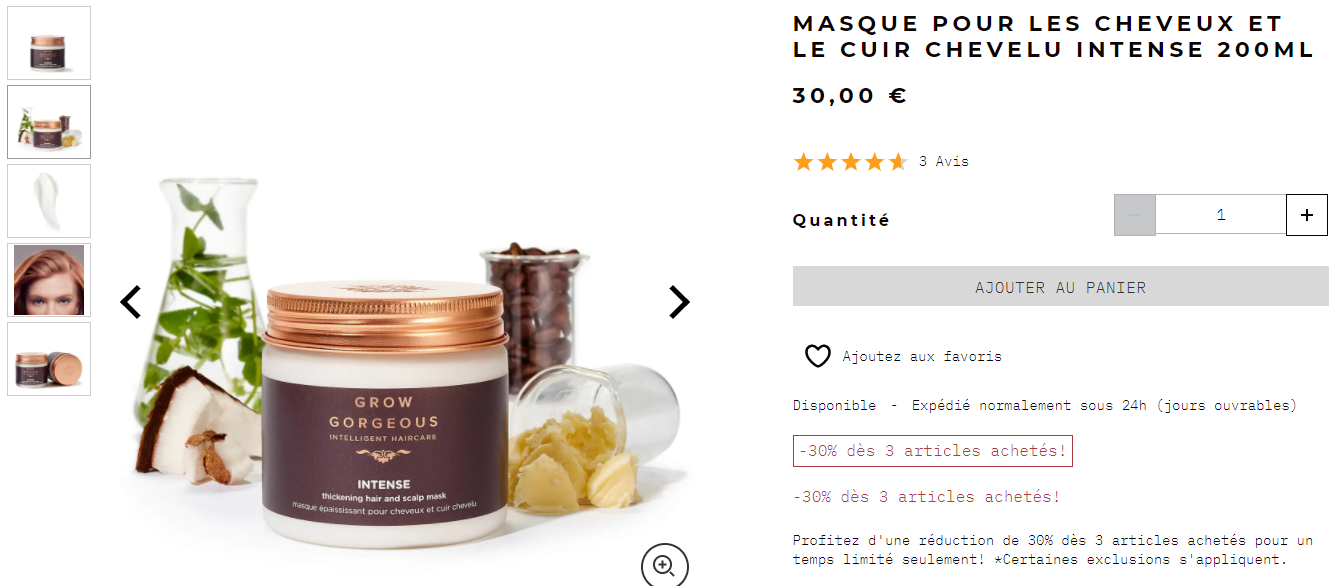Show the previous product image arrow
Image resolution: width=1342 pixels, height=586 pixels.
(x=131, y=302)
